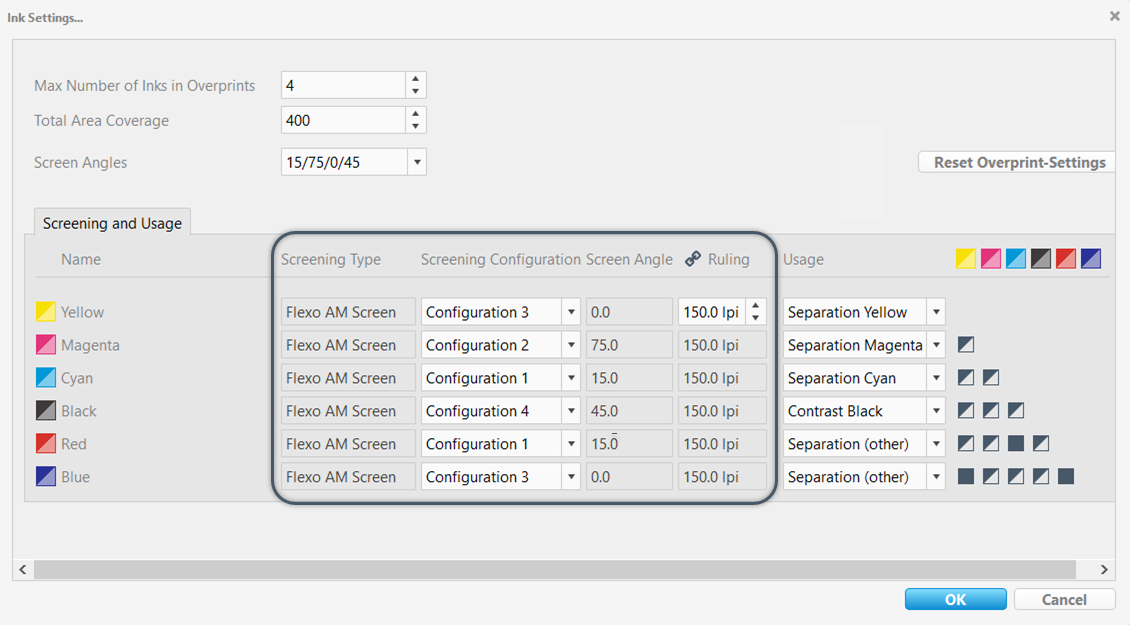Select the Black ink icon in the Name column
The height and width of the screenshot is (625, 1130).
(45, 411)
